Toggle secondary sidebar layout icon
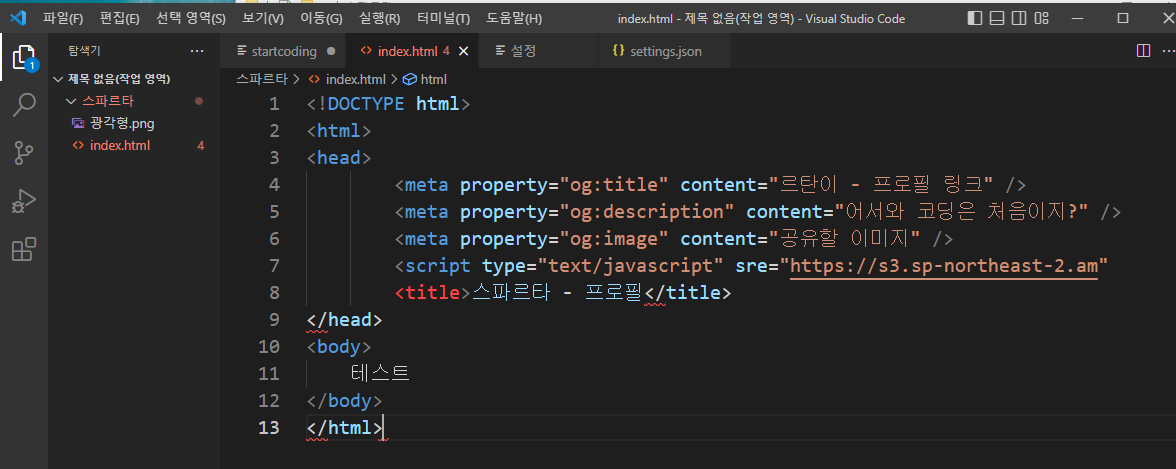 (1018, 18)
